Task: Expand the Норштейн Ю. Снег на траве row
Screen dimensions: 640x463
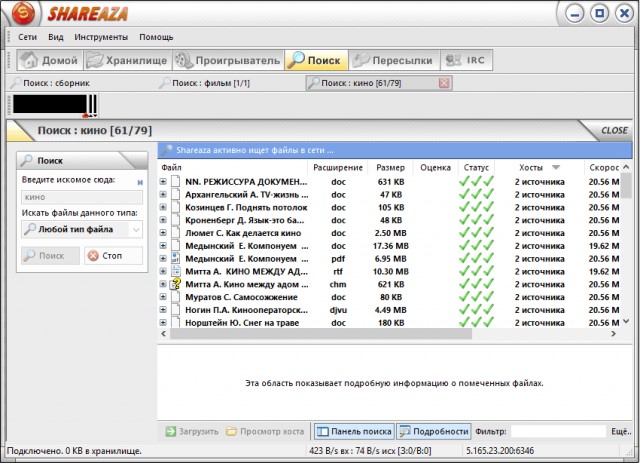Action: (x=163, y=323)
